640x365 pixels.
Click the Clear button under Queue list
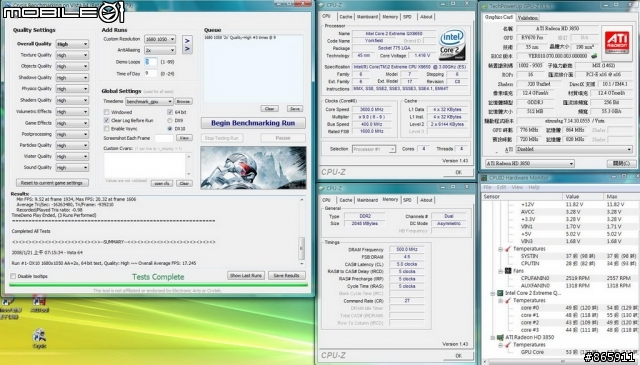pos(269,109)
